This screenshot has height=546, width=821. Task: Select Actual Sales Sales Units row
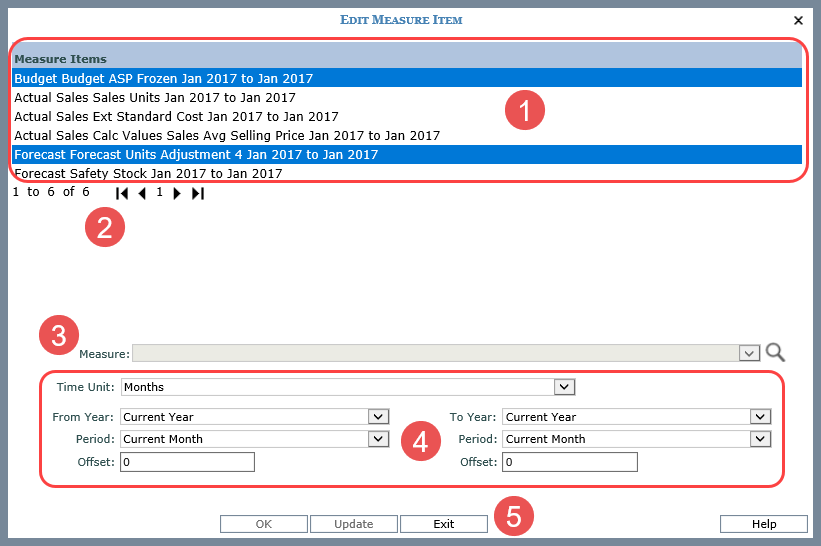click(155, 98)
